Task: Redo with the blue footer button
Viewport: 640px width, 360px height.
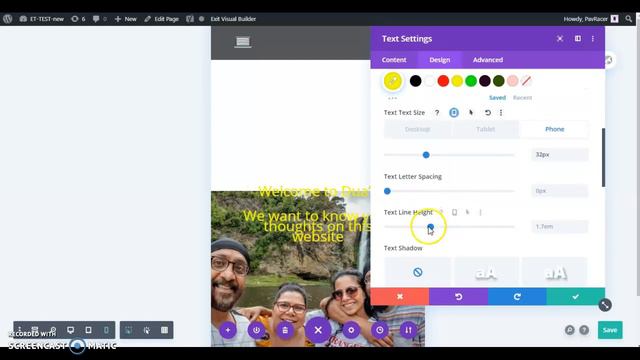Action: (x=517, y=297)
